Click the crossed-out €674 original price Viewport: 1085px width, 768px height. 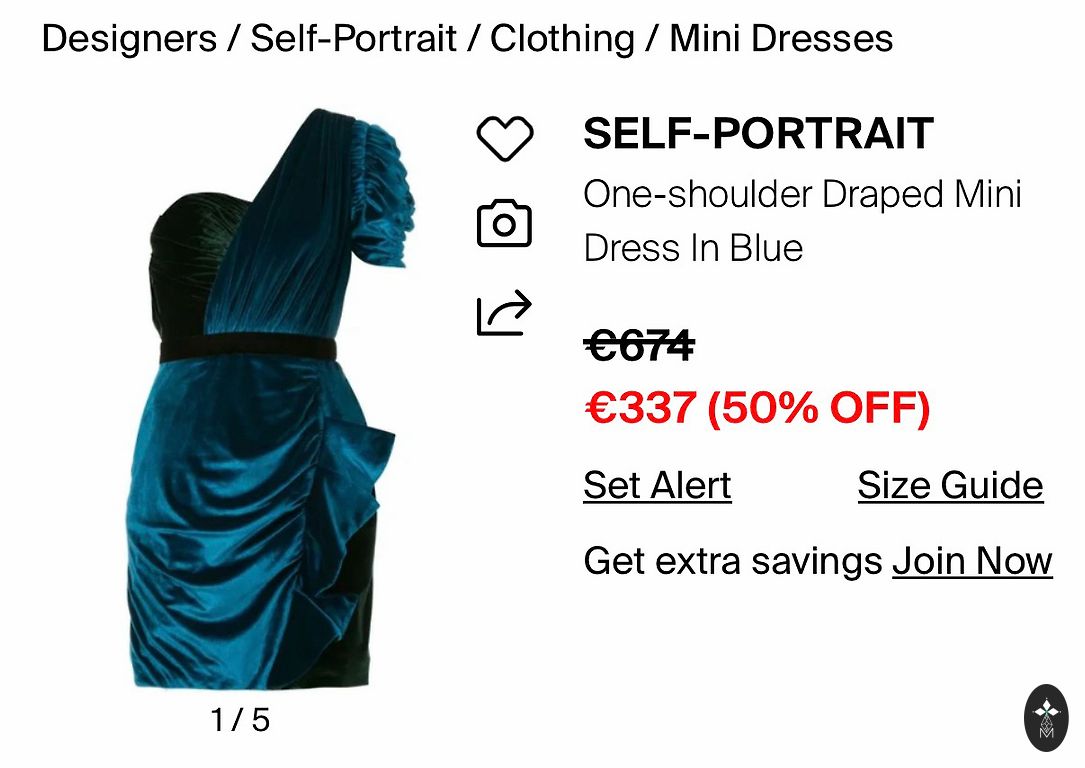pos(639,345)
